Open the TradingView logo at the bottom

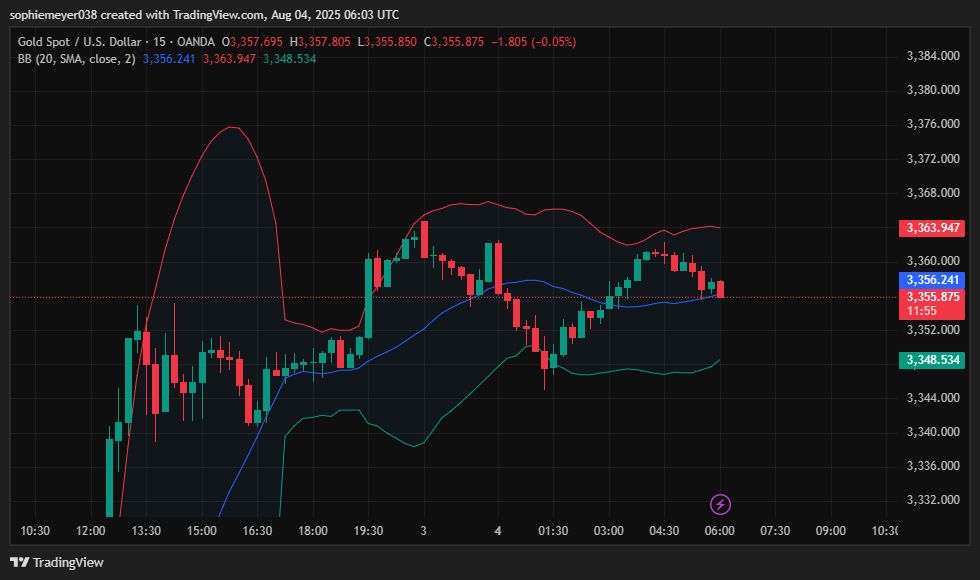57,562
